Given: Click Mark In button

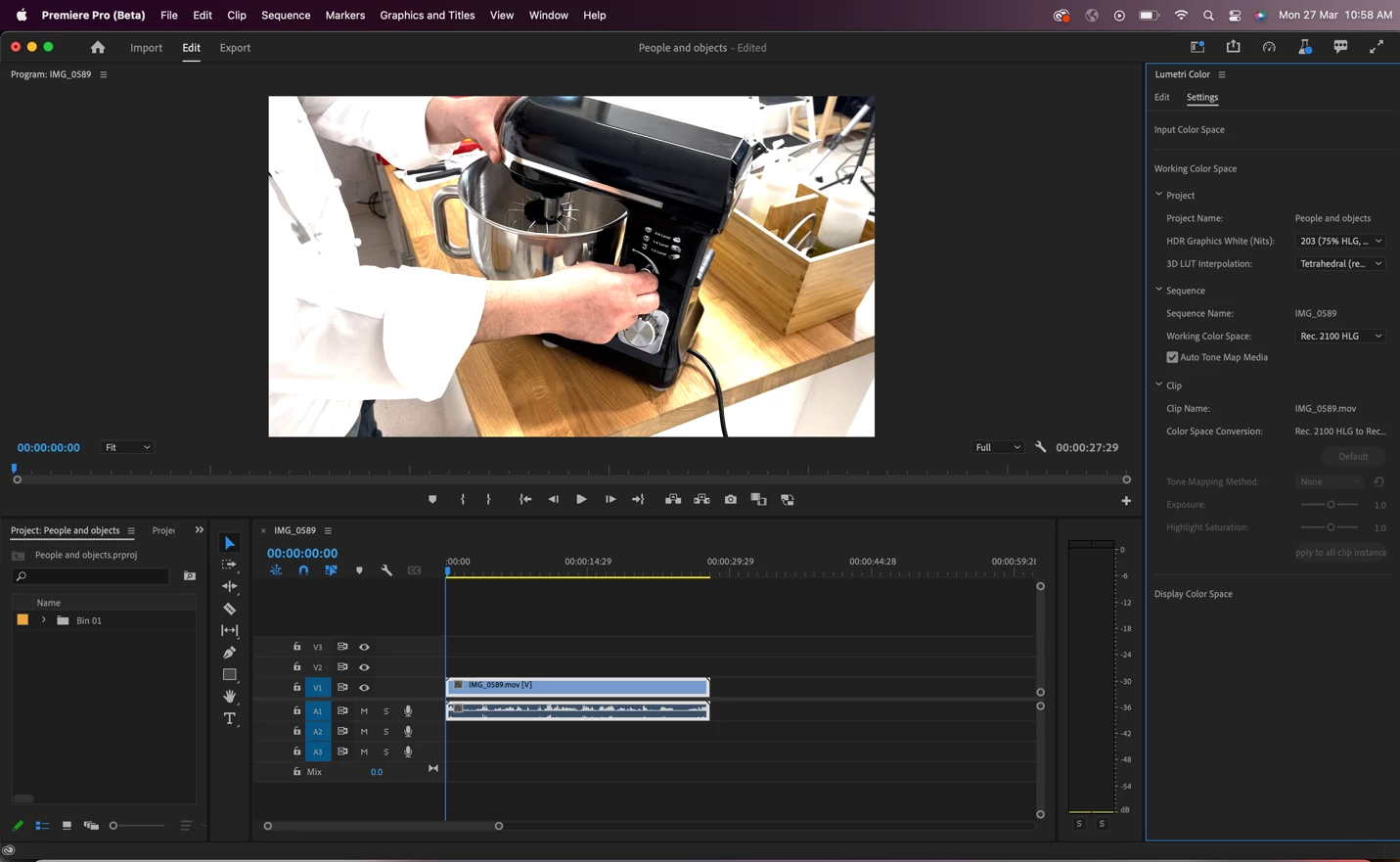Looking at the screenshot, I should 463,500.
